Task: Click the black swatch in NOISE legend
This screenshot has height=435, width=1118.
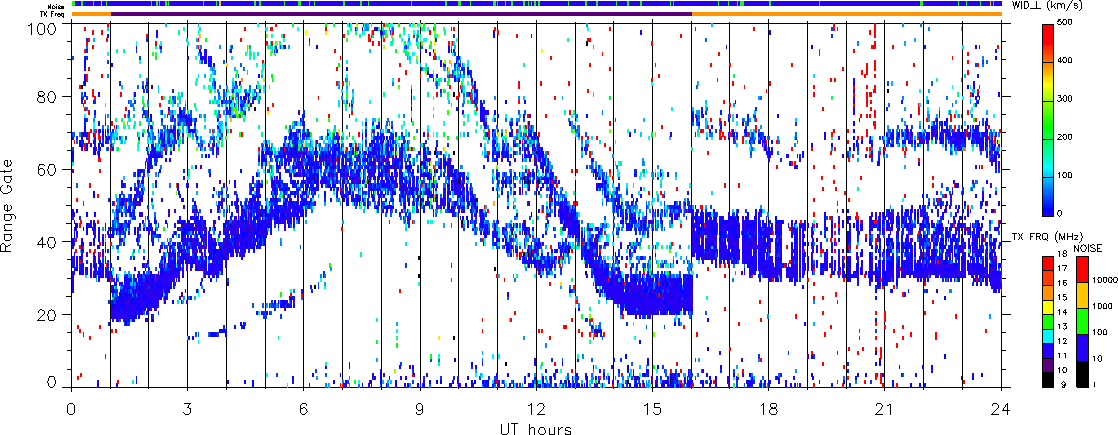Action: click(1082, 374)
